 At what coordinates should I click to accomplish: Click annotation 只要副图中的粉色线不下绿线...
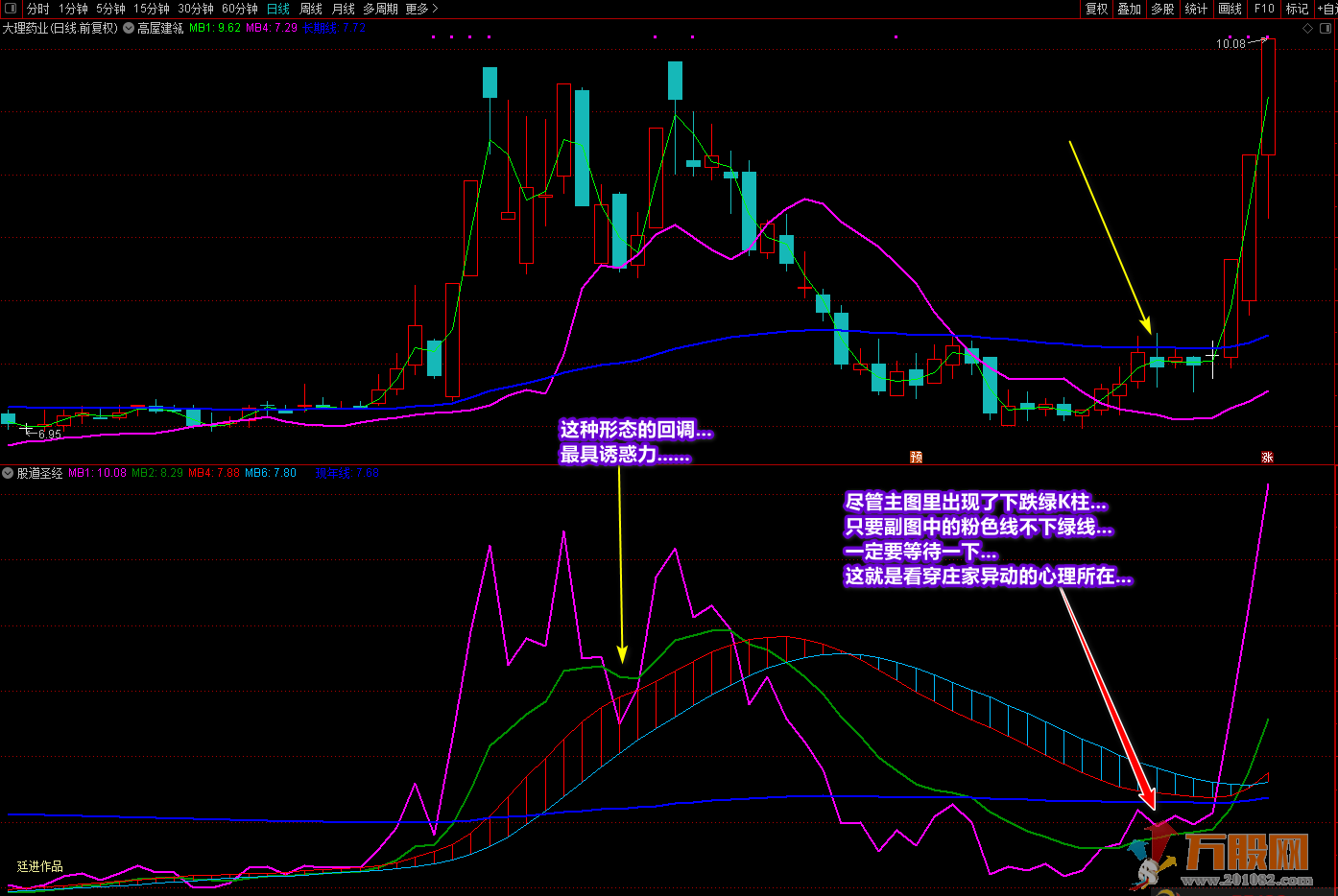click(979, 527)
